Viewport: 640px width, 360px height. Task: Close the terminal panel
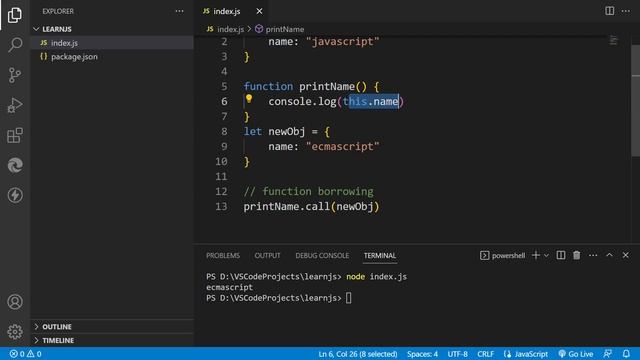coord(626,255)
